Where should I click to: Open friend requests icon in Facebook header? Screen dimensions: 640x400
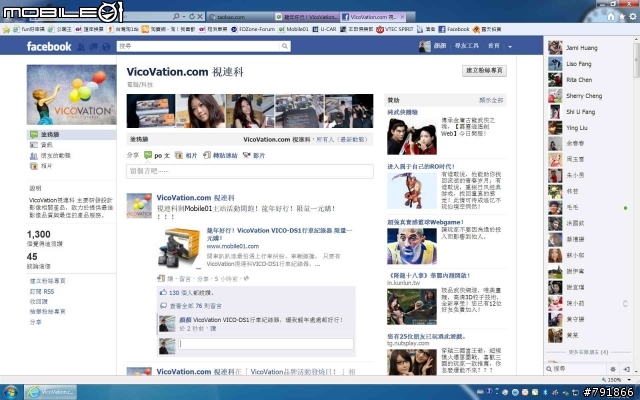(81, 47)
